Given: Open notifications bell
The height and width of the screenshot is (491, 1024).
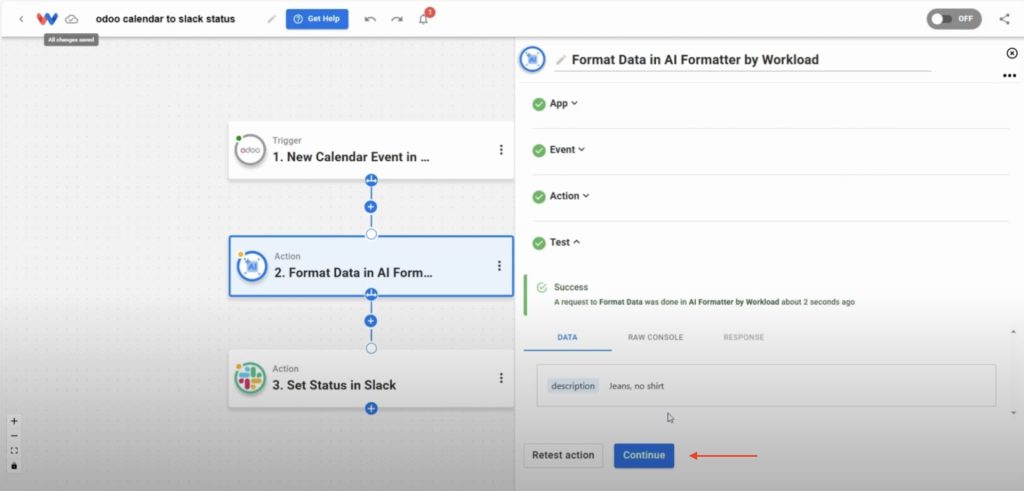Looking at the screenshot, I should [x=423, y=19].
